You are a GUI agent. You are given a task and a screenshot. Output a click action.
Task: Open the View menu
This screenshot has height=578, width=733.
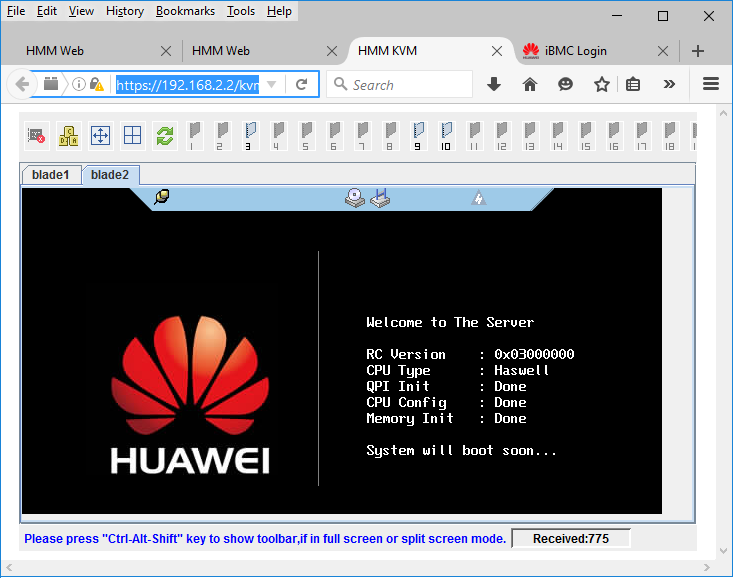(81, 11)
